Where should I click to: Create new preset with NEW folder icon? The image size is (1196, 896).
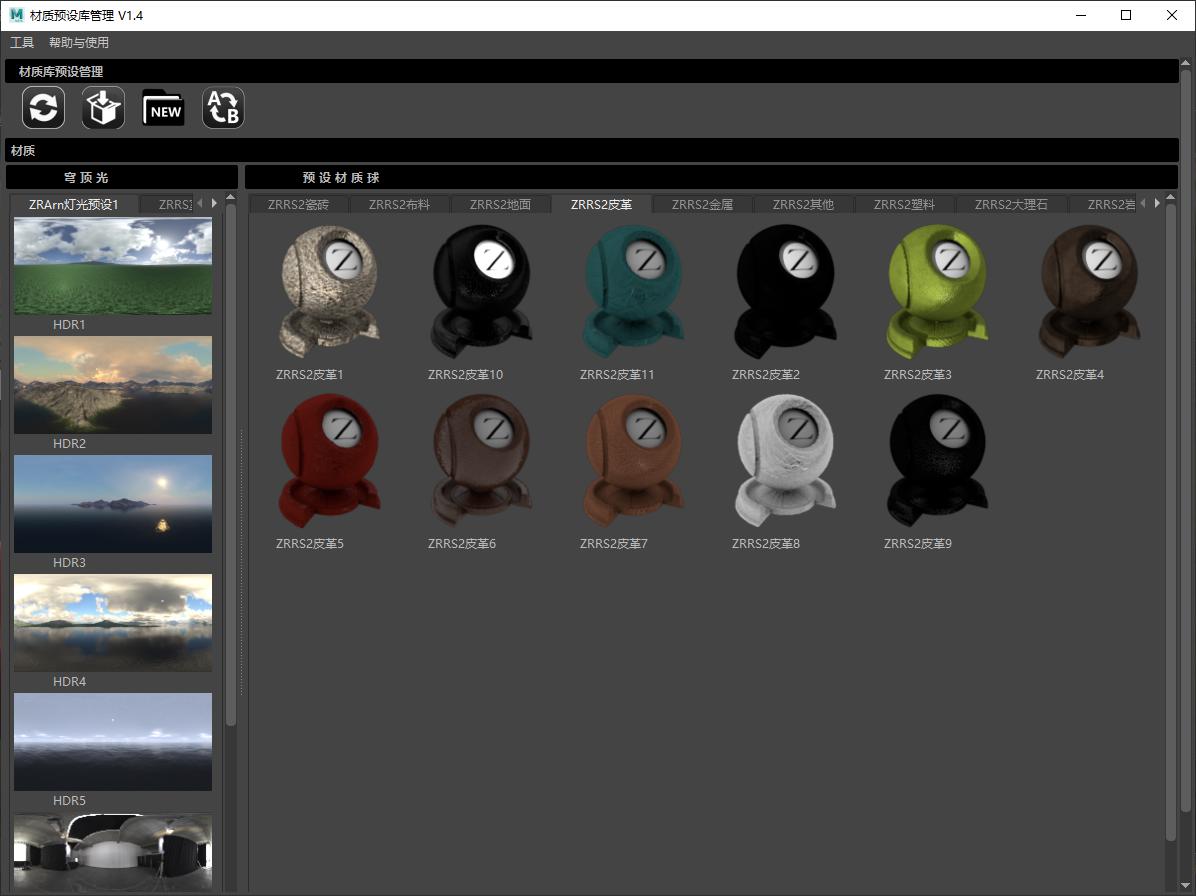click(x=163, y=108)
